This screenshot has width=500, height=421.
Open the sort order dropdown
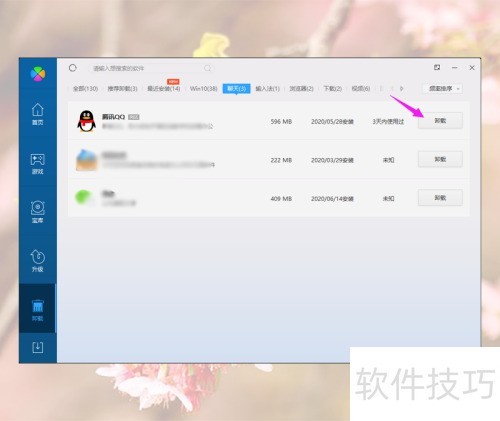click(x=442, y=89)
